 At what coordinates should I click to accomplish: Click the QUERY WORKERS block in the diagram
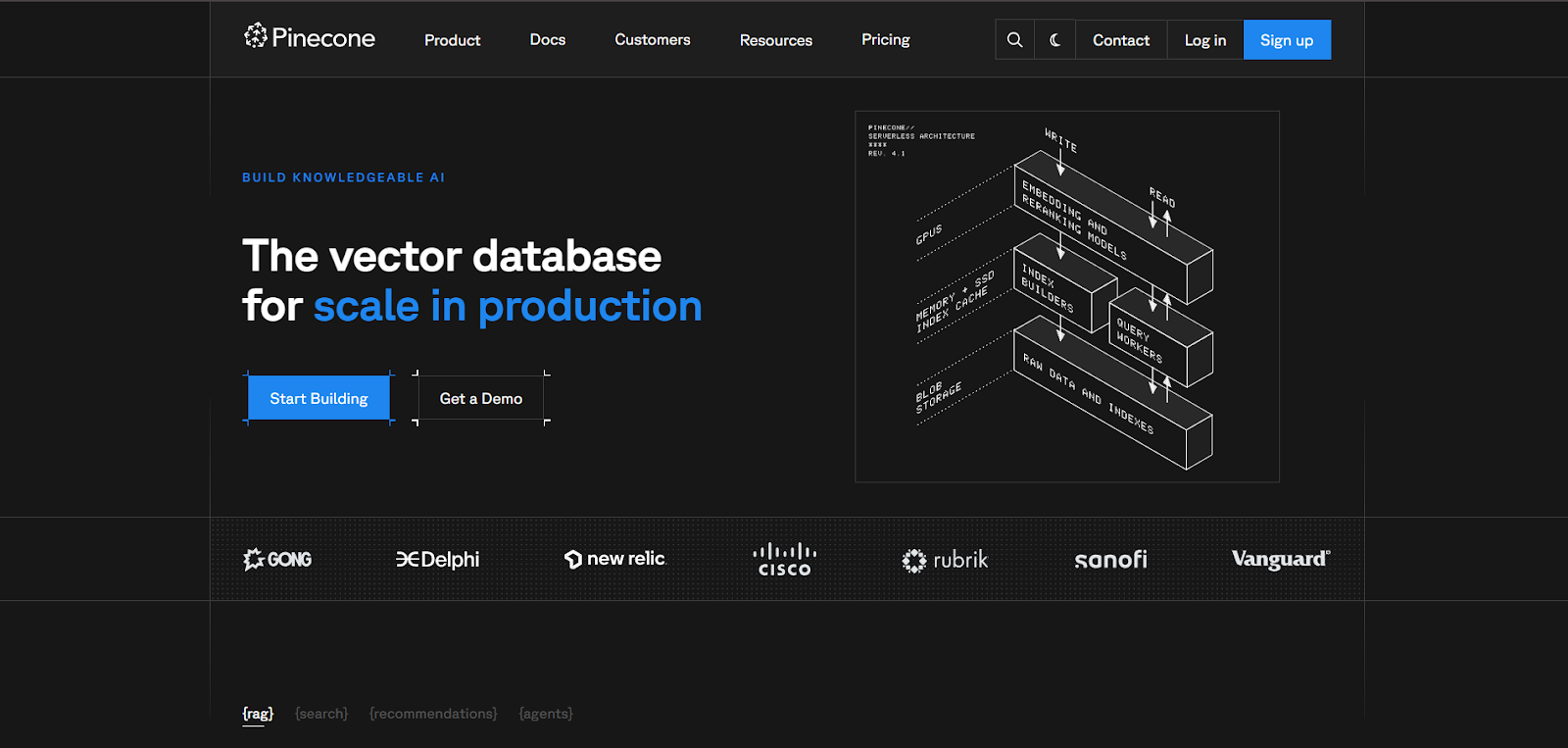1160,338
